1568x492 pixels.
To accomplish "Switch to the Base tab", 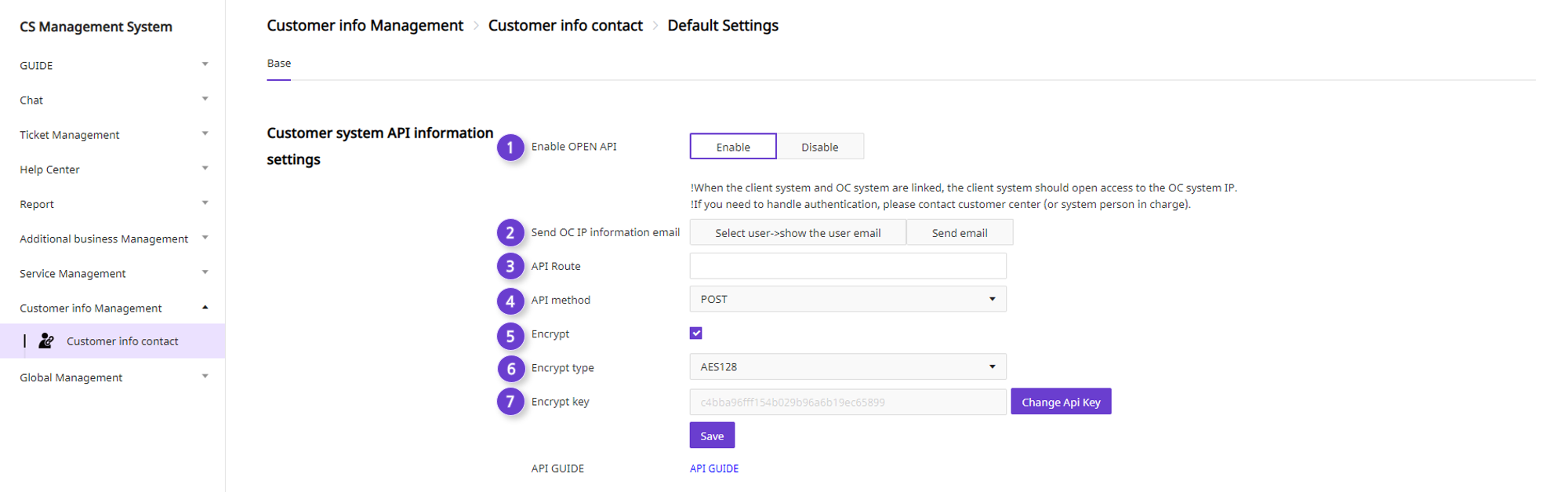I will pos(278,63).
